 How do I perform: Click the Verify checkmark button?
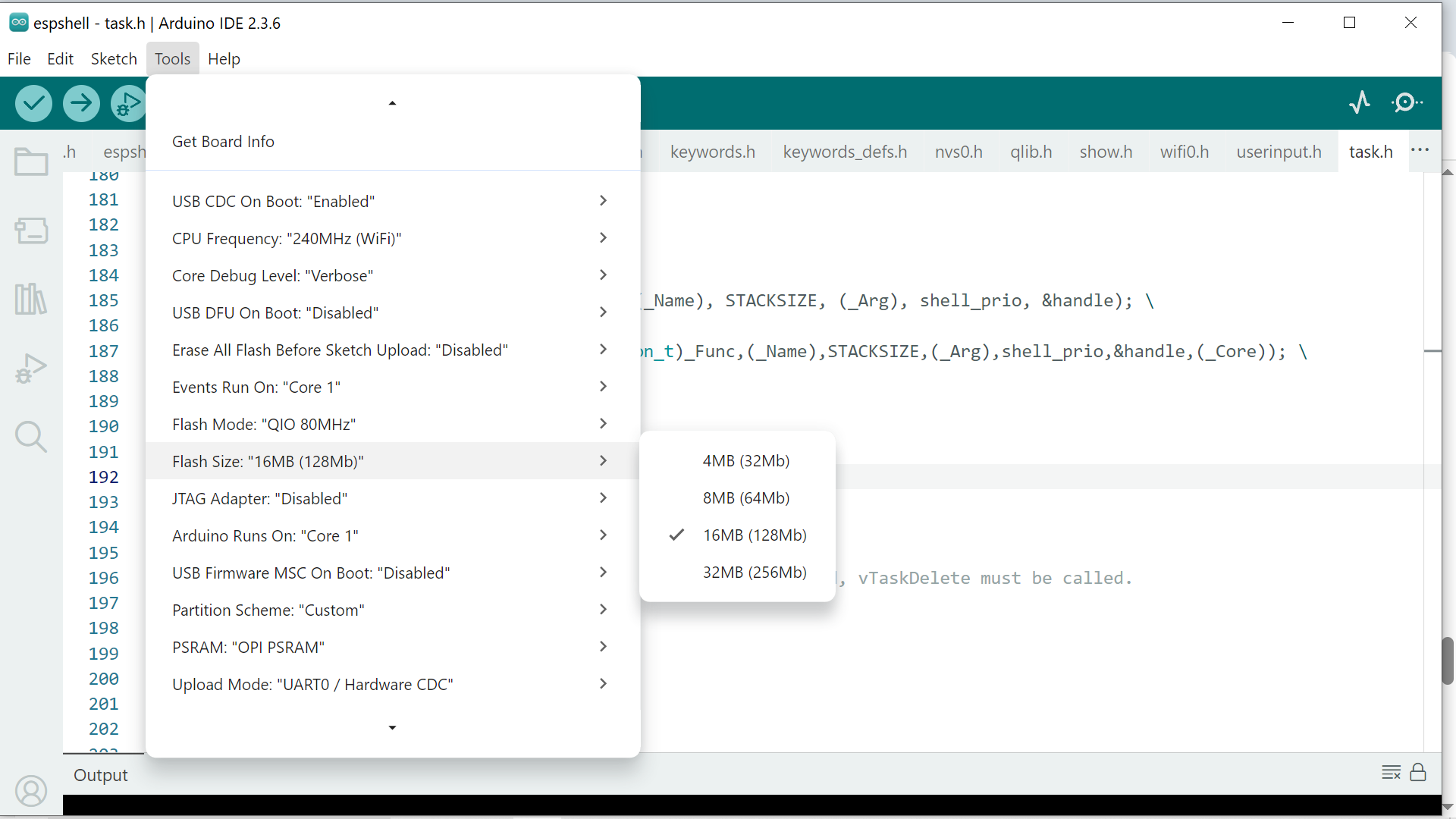point(33,103)
